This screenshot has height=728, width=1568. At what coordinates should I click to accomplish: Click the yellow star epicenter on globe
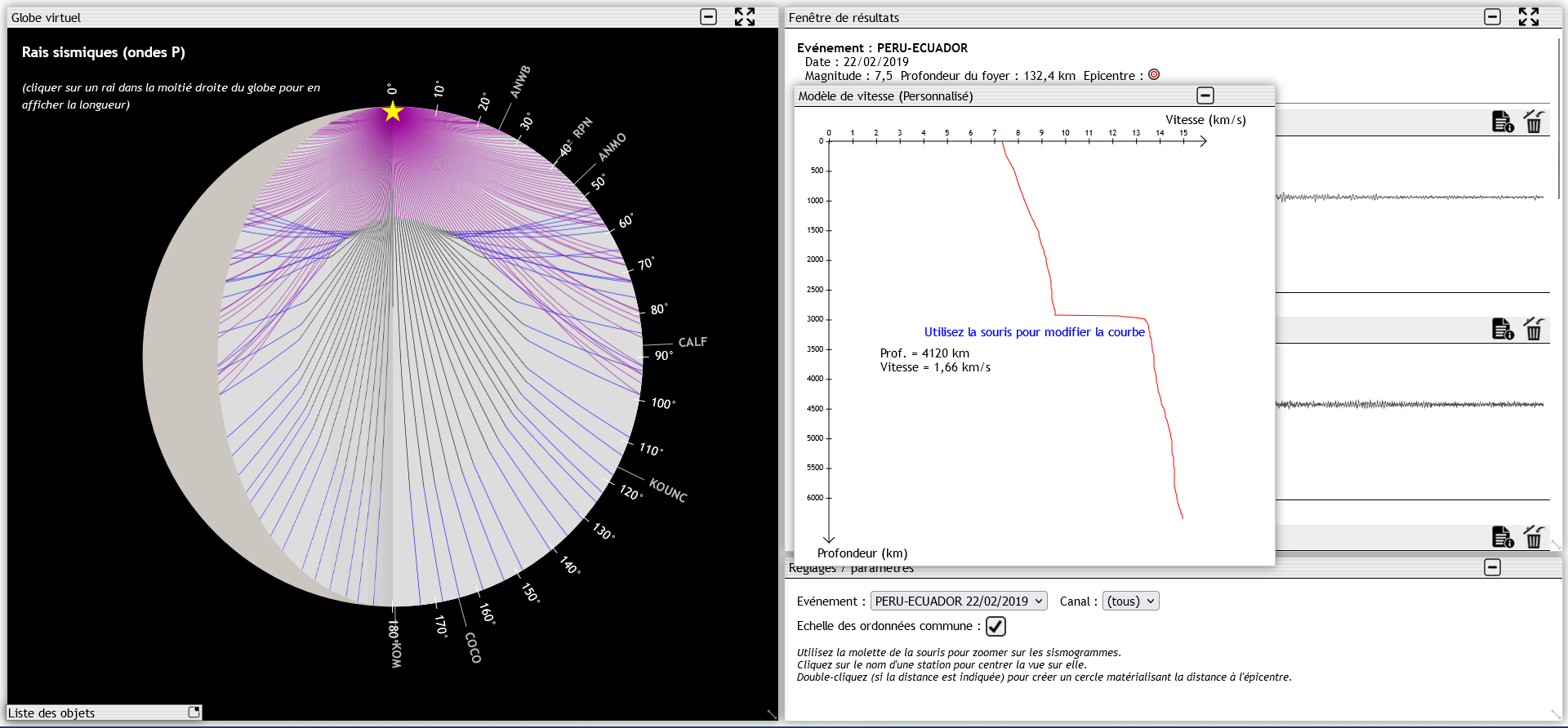coord(393,112)
